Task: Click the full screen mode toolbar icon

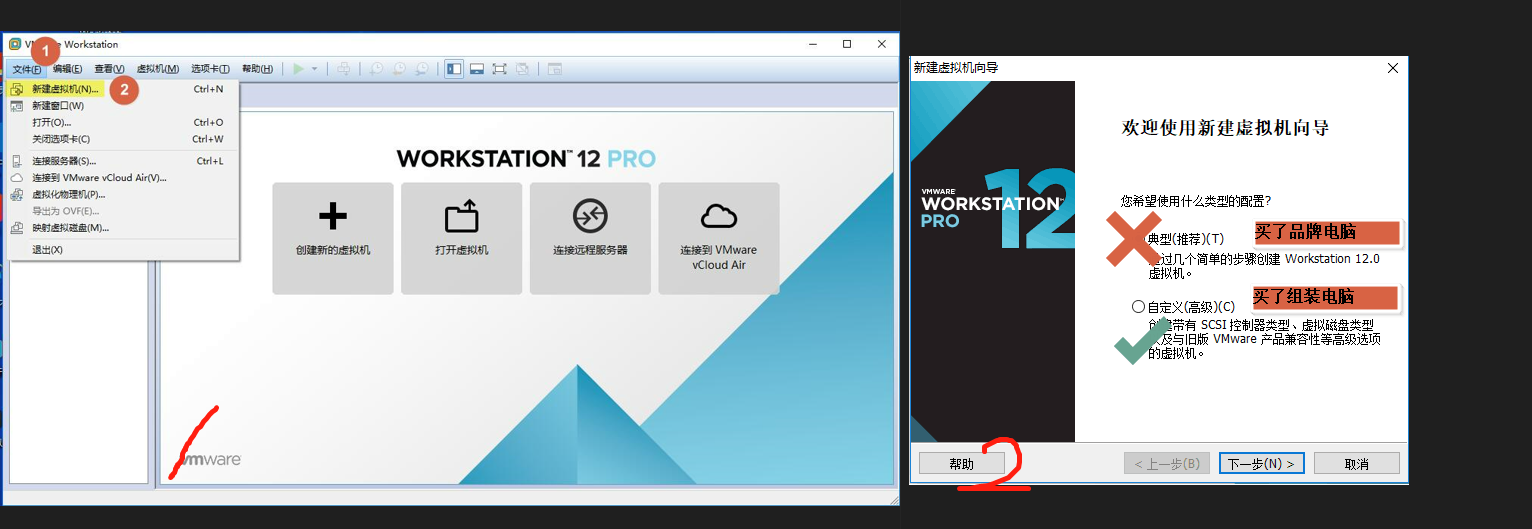Action: 499,69
